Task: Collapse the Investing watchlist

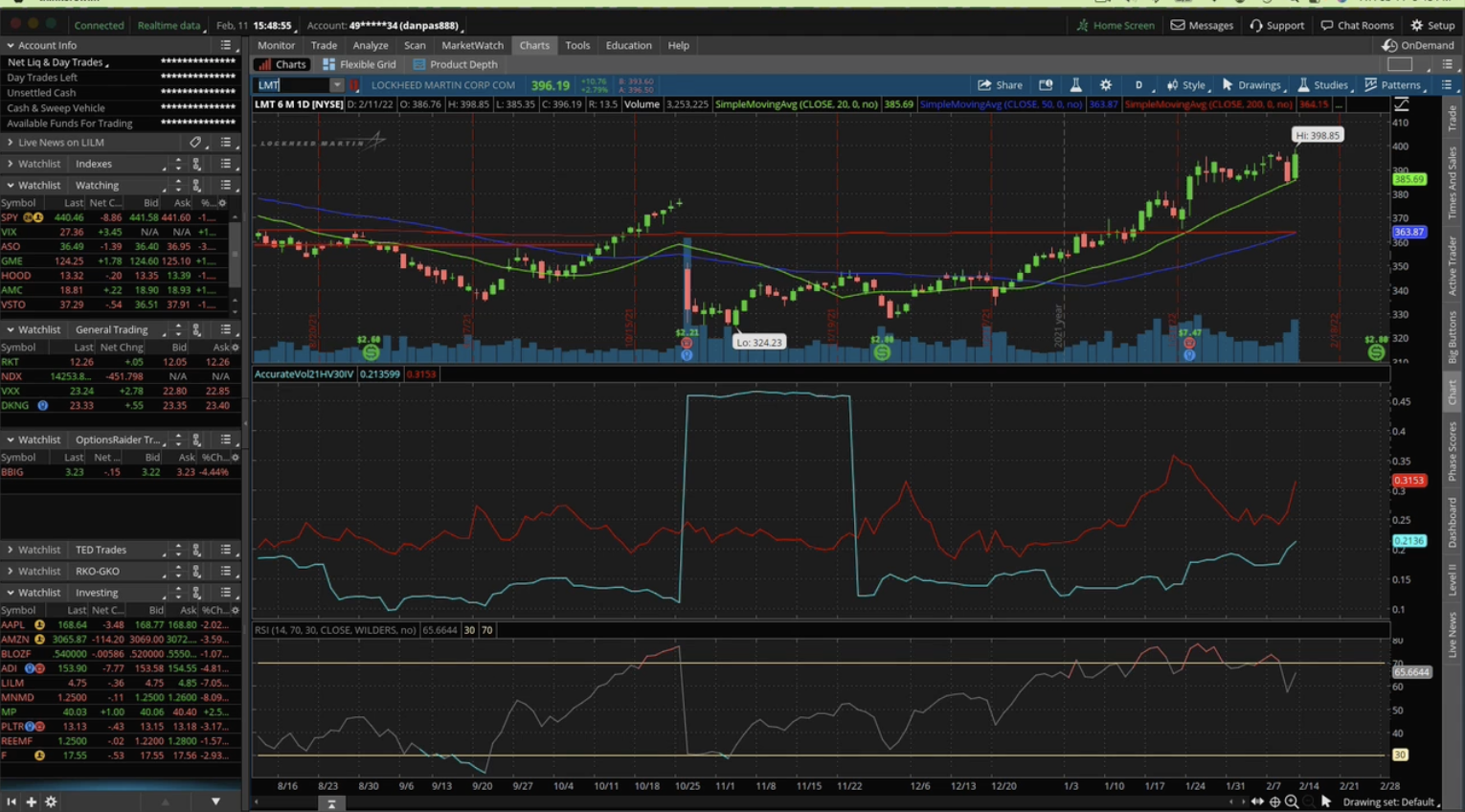Action: coord(11,593)
